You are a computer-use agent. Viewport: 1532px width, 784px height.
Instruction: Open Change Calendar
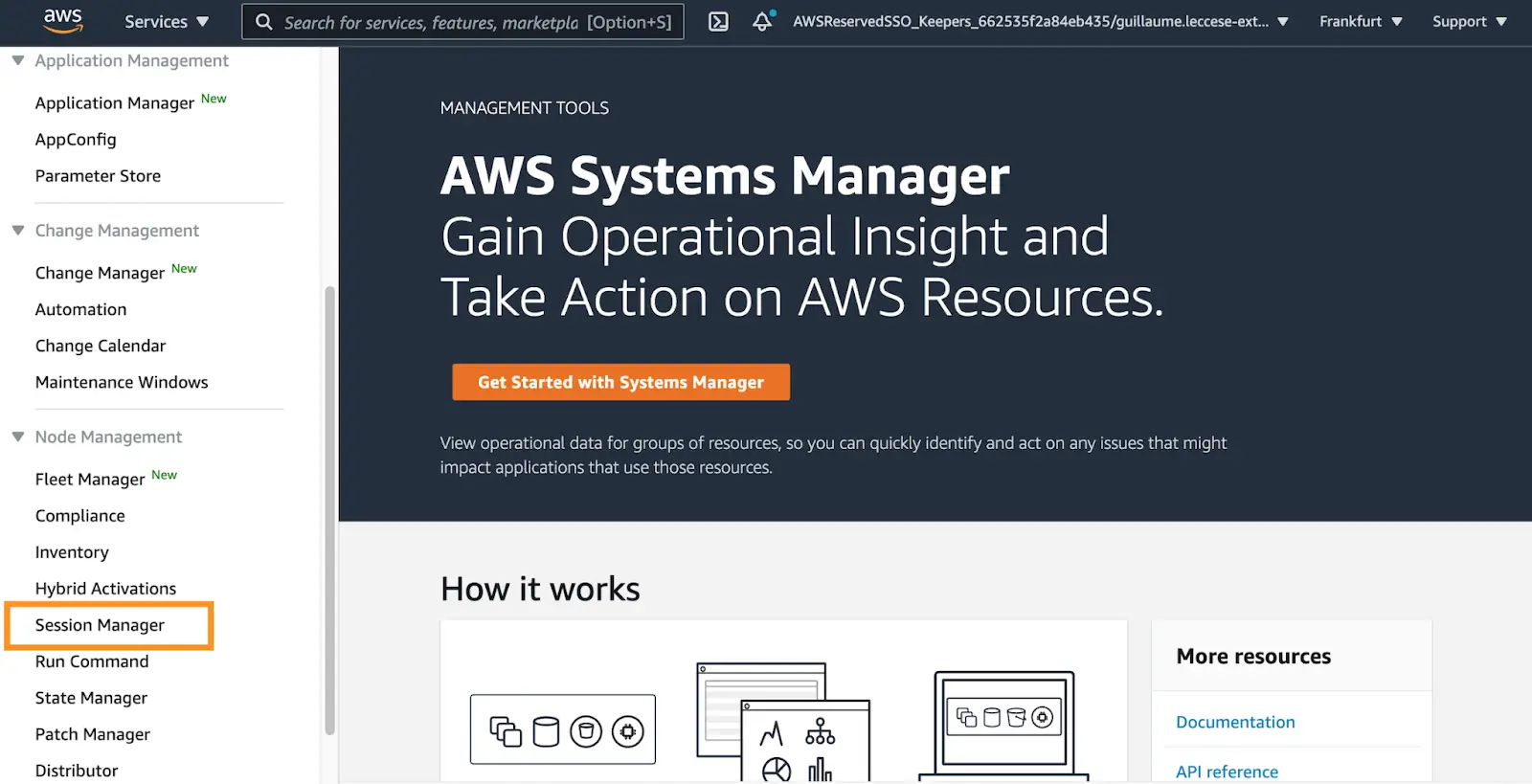pyautogui.click(x=101, y=346)
